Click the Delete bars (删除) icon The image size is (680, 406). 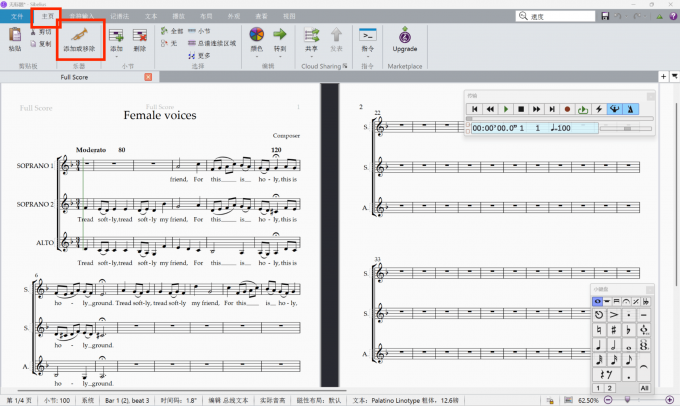click(140, 35)
